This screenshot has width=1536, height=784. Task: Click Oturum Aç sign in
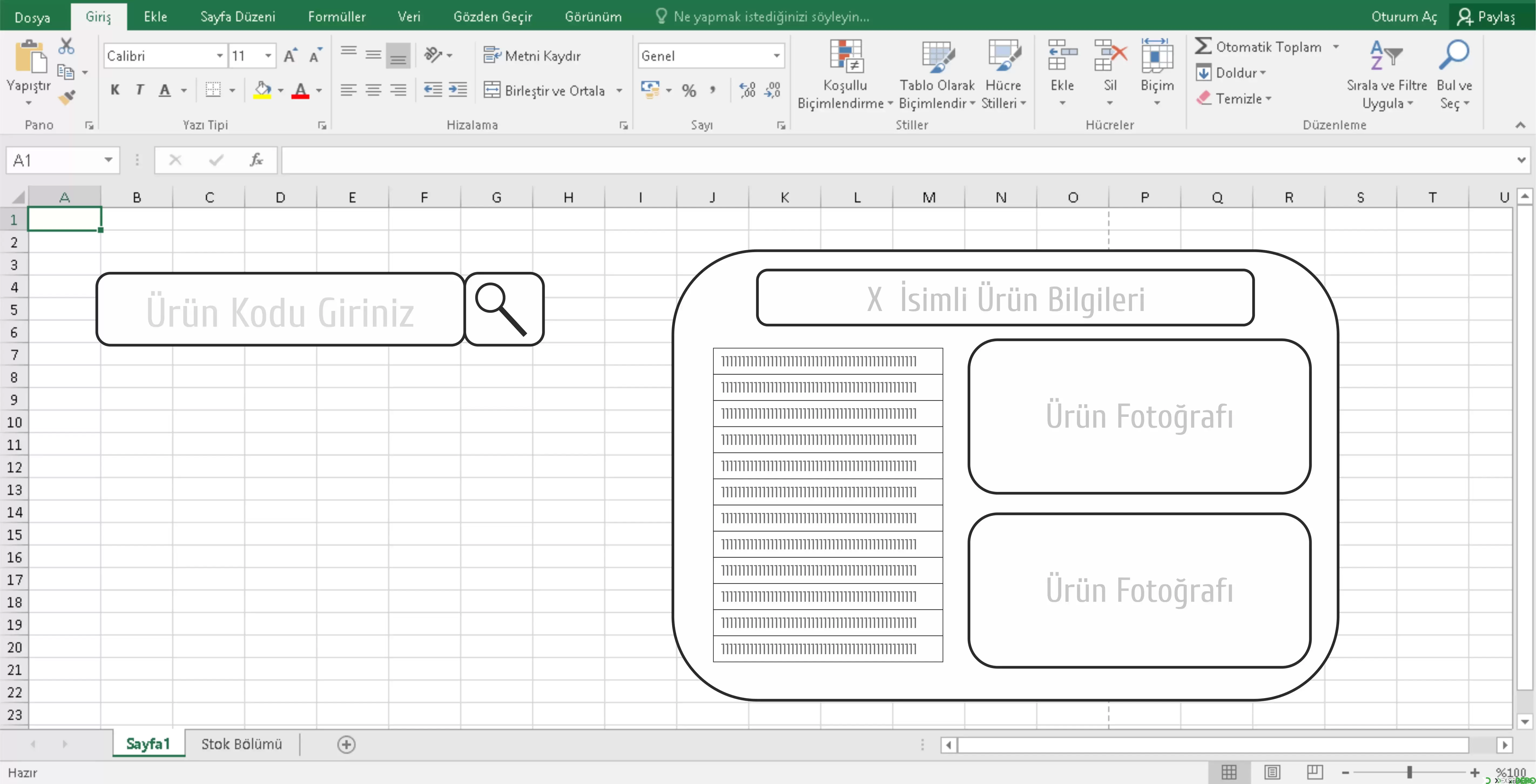(1404, 17)
